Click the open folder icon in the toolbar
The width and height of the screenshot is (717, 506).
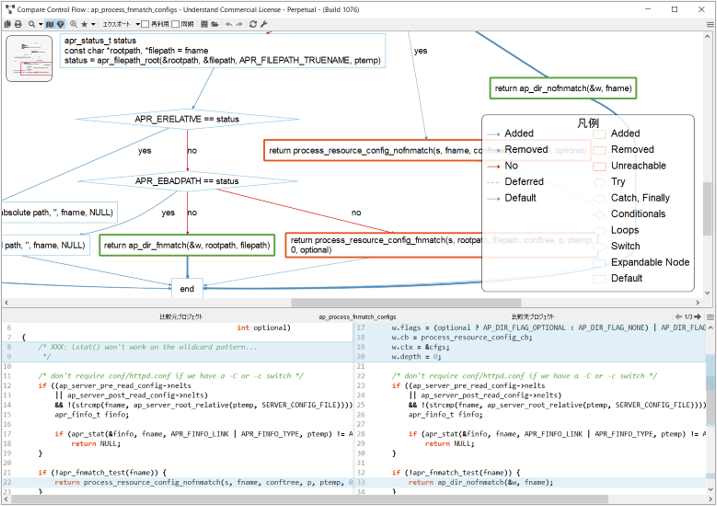215,24
